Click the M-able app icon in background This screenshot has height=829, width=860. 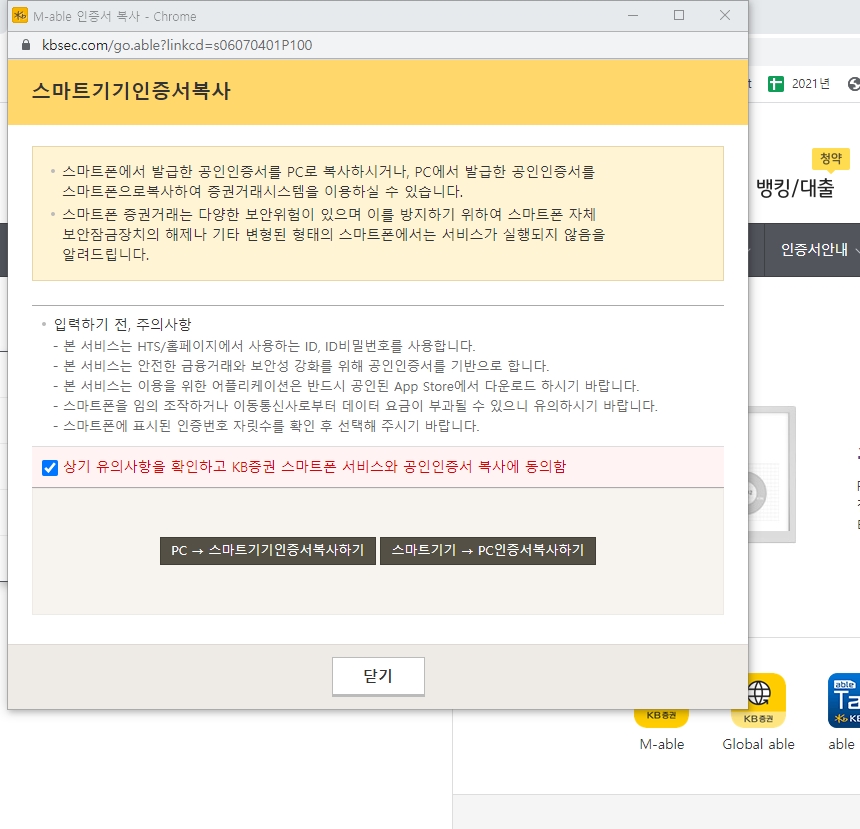pos(661,718)
